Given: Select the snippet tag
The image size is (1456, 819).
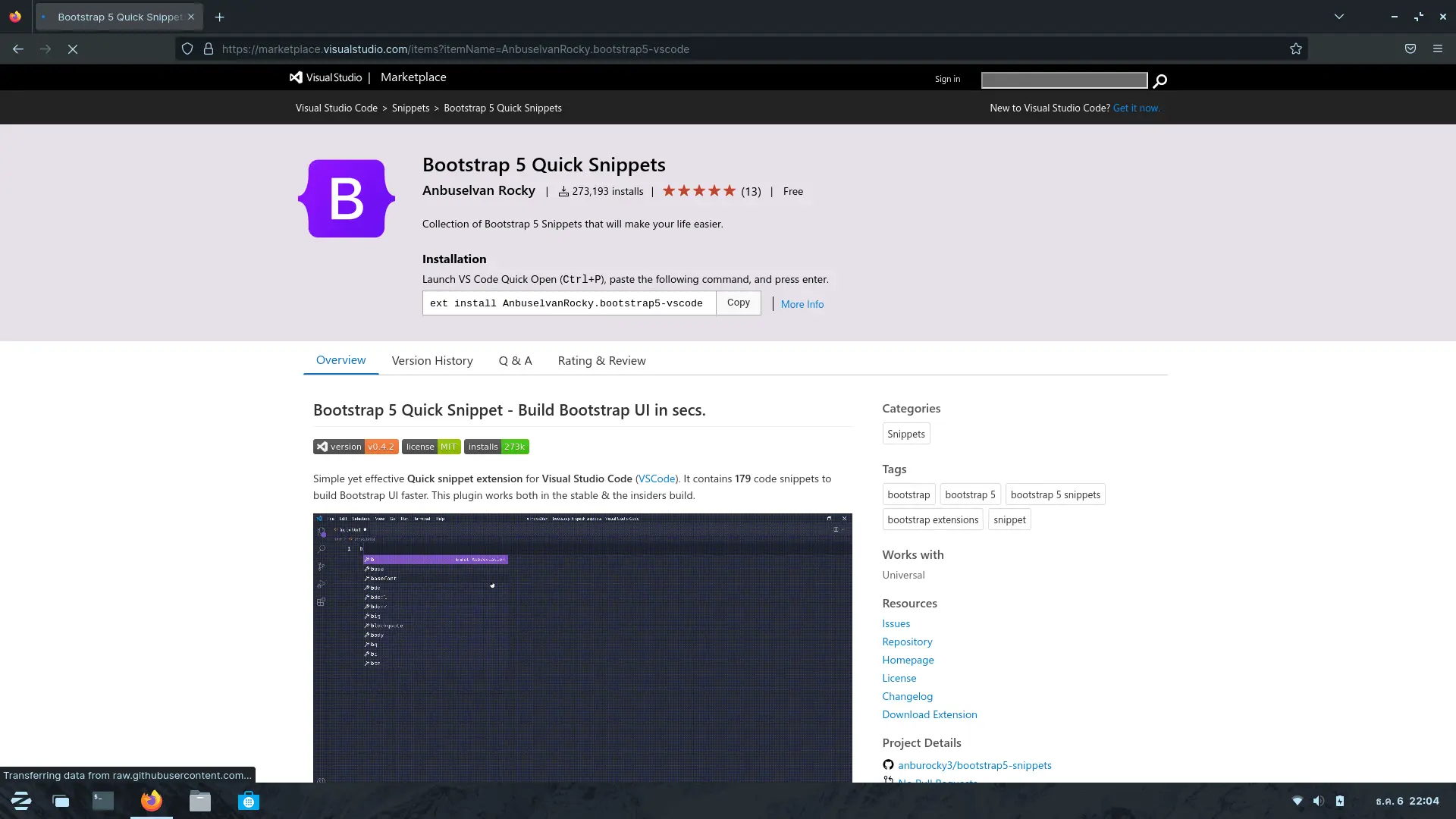Looking at the screenshot, I should coord(1009,519).
